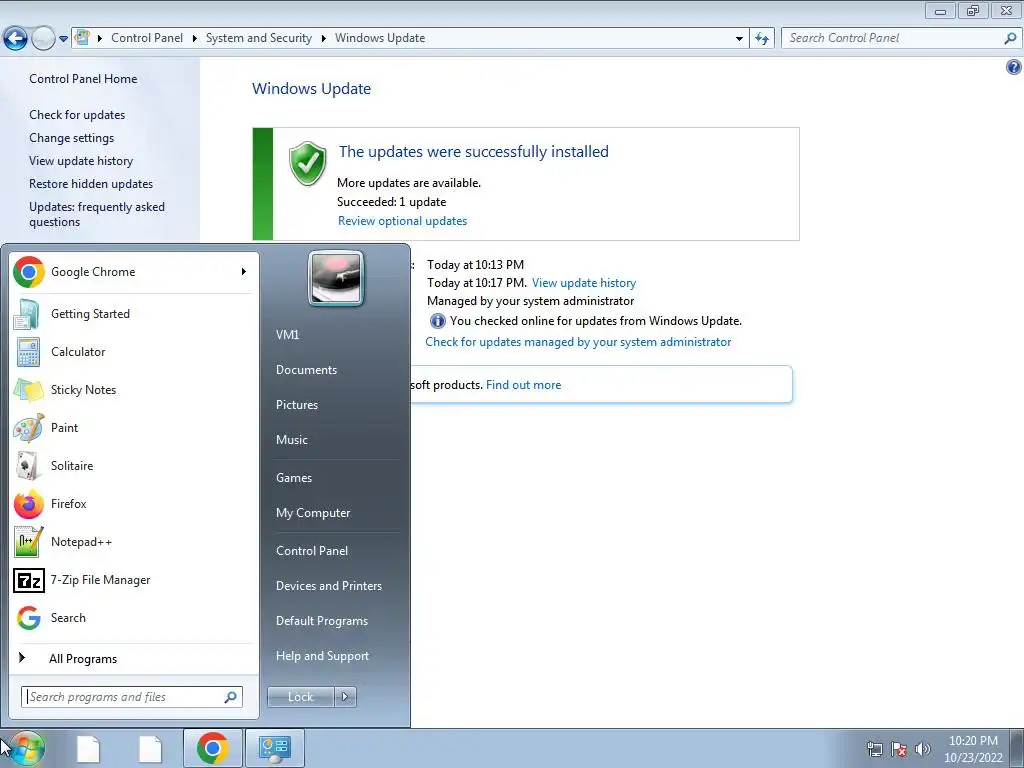Image resolution: width=1024 pixels, height=768 pixels.
Task: Open root breadcrumb arrow before Control Panel
Action: [100, 39]
